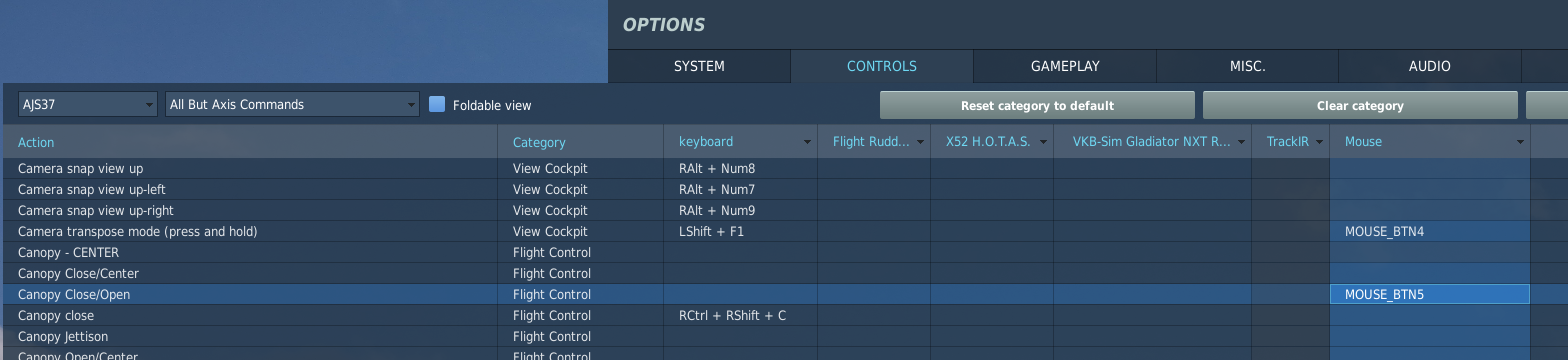This screenshot has height=360, width=1568.
Task: Open the AUDIO tab
Action: (1429, 66)
